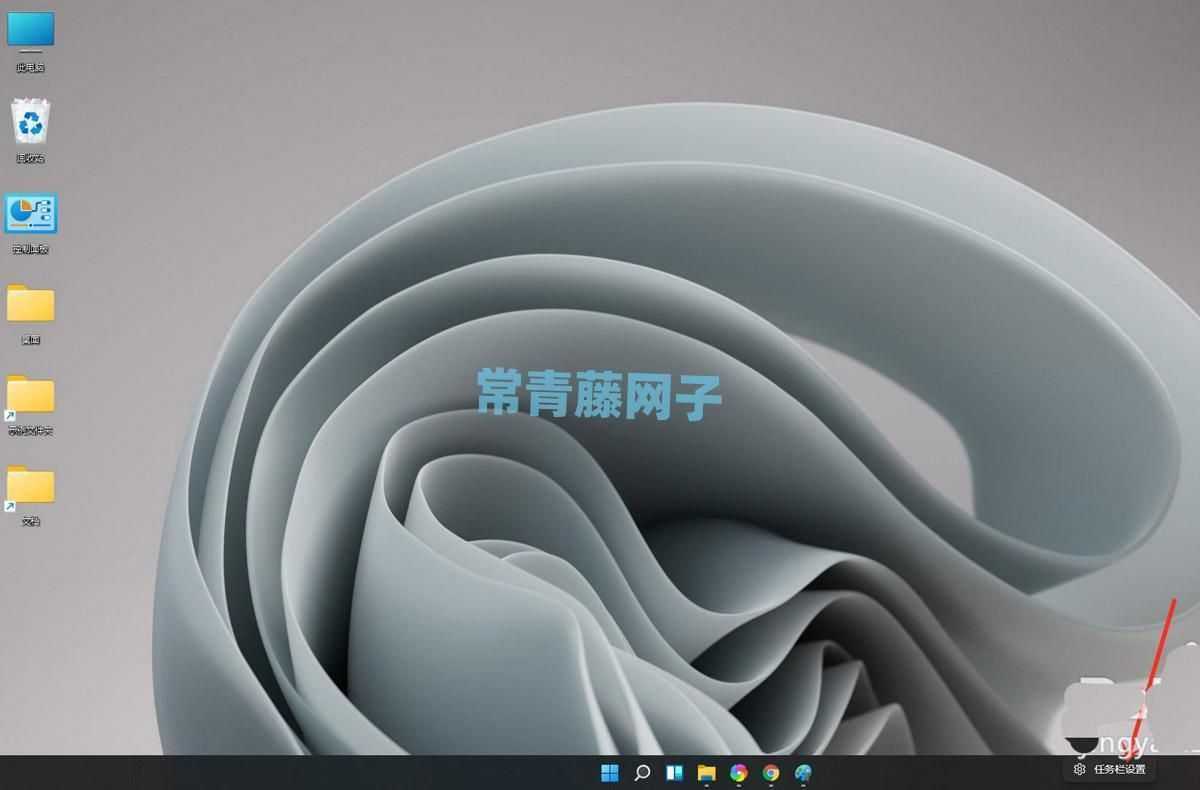Choose 任务栏设置 from the taskbar context menu

[x=1110, y=769]
